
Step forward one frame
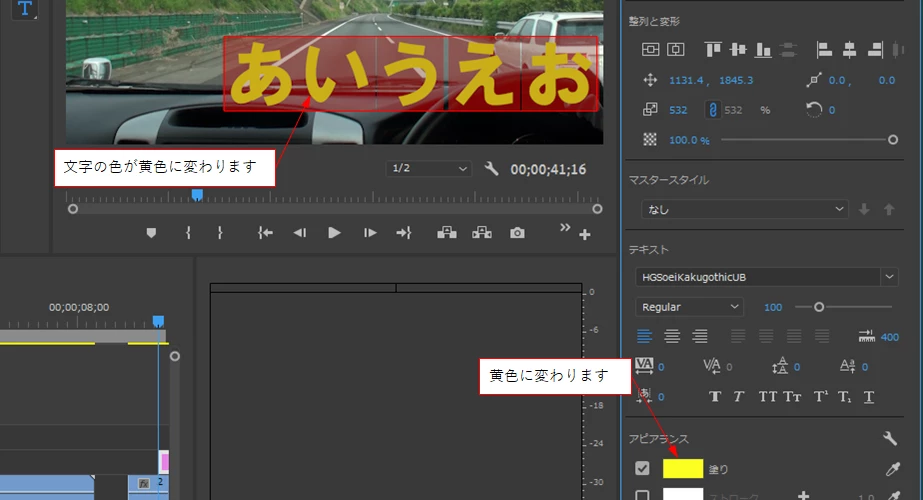coord(370,233)
